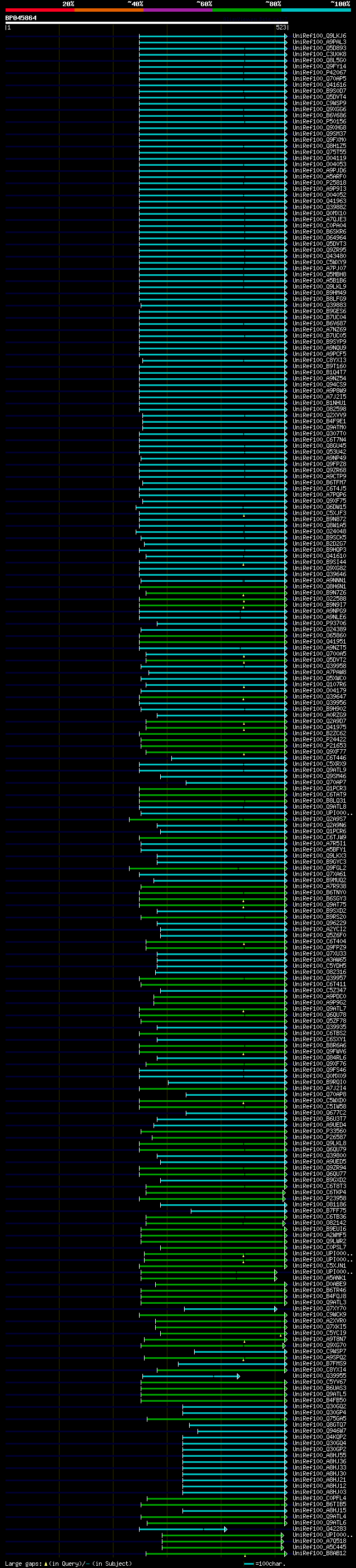356x1568 pixels.
Task: Select hit UniRef100_B4FB50
Action: pos(319,1400)
